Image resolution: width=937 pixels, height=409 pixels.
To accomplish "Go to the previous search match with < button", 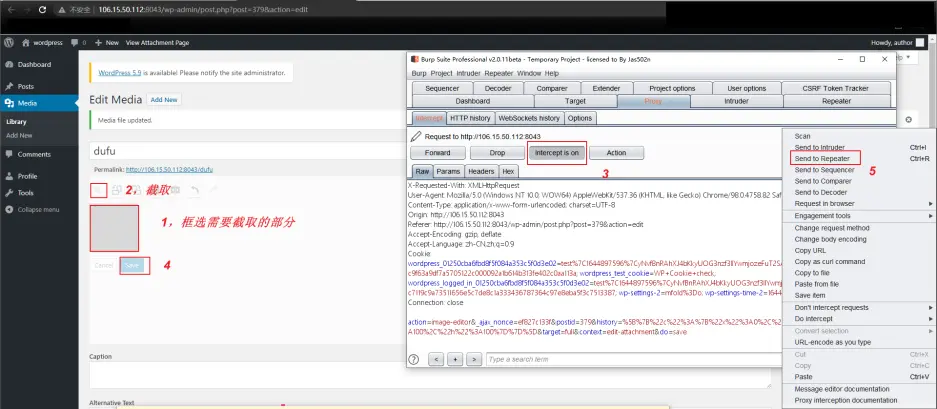I will pyautogui.click(x=436, y=359).
